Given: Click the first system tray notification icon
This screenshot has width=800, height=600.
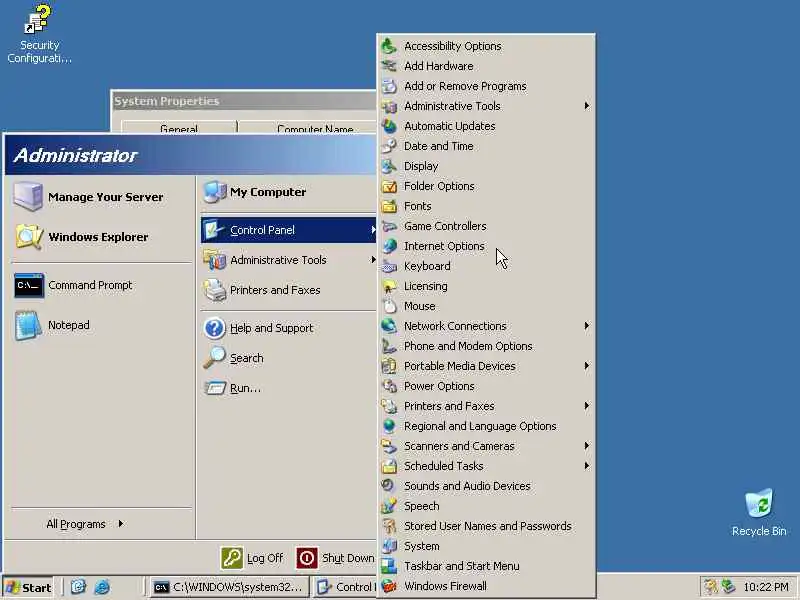Looking at the screenshot, I should [x=710, y=587].
